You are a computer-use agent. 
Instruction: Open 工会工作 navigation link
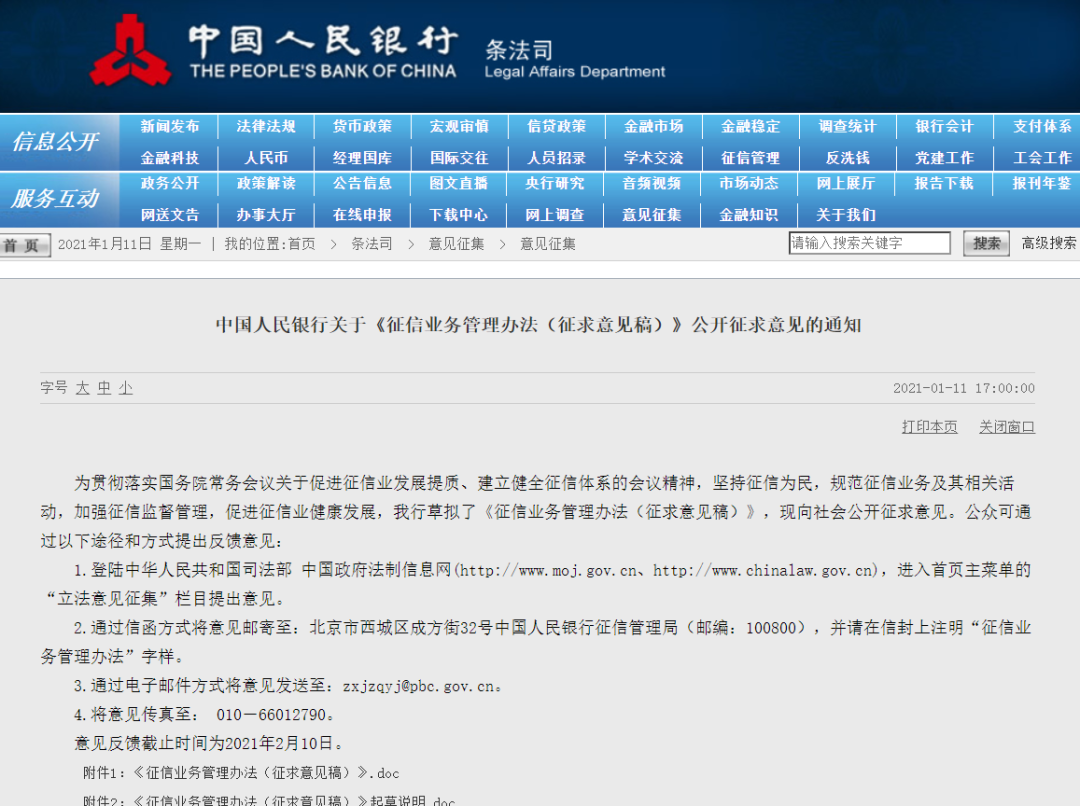(1042, 158)
